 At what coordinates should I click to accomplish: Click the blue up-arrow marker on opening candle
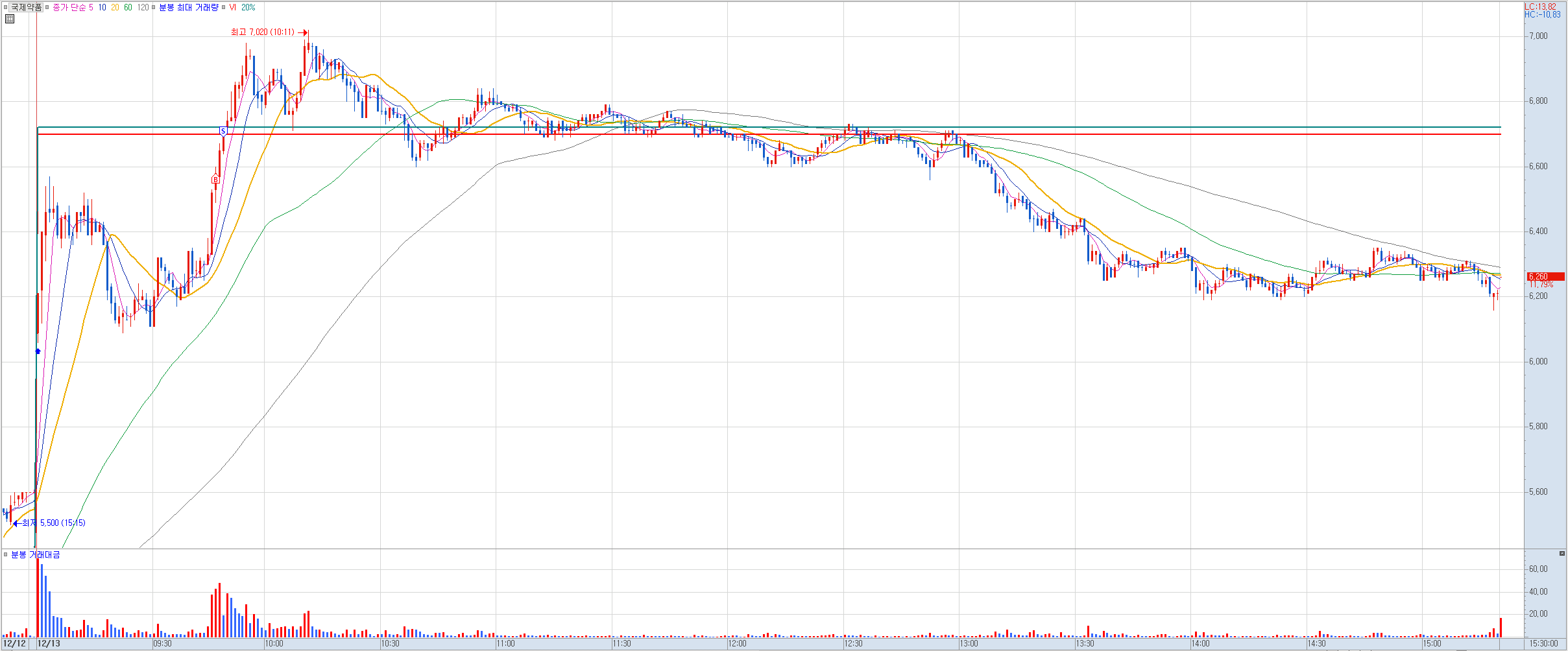(38, 351)
